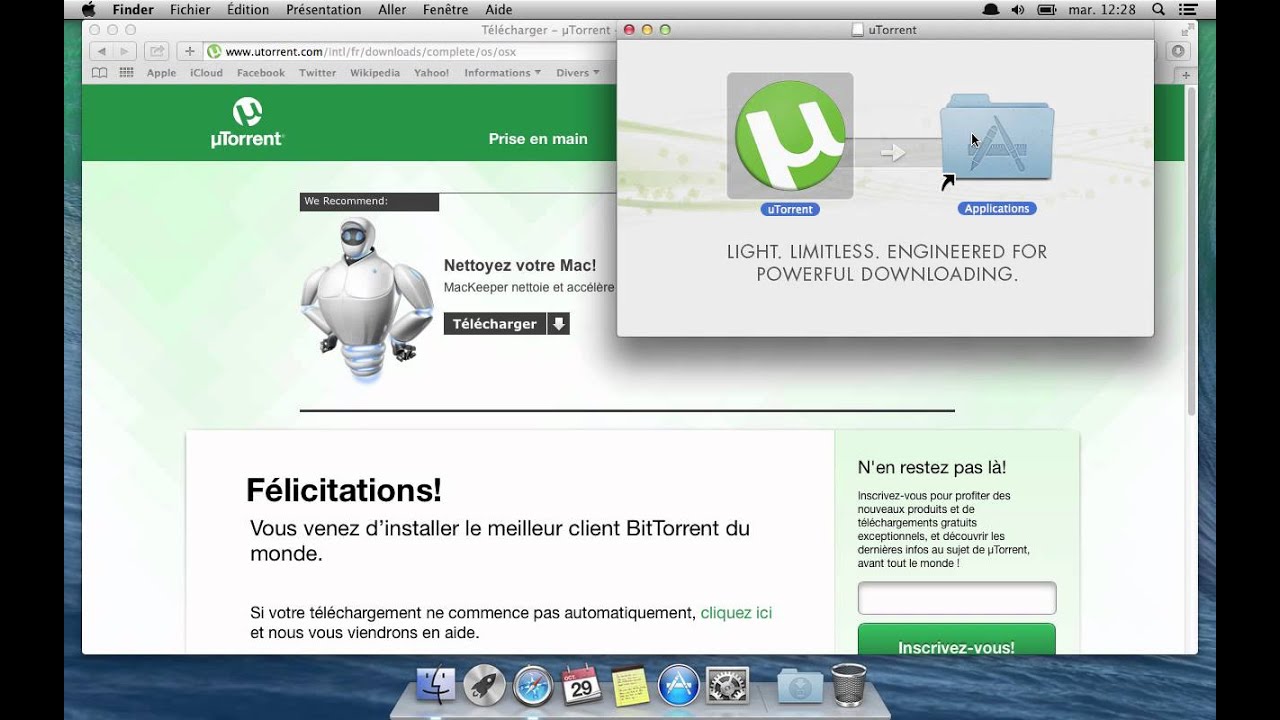Image resolution: width=1280 pixels, height=720 pixels.
Task: Click the iCloud bookmark
Action: [x=206, y=73]
